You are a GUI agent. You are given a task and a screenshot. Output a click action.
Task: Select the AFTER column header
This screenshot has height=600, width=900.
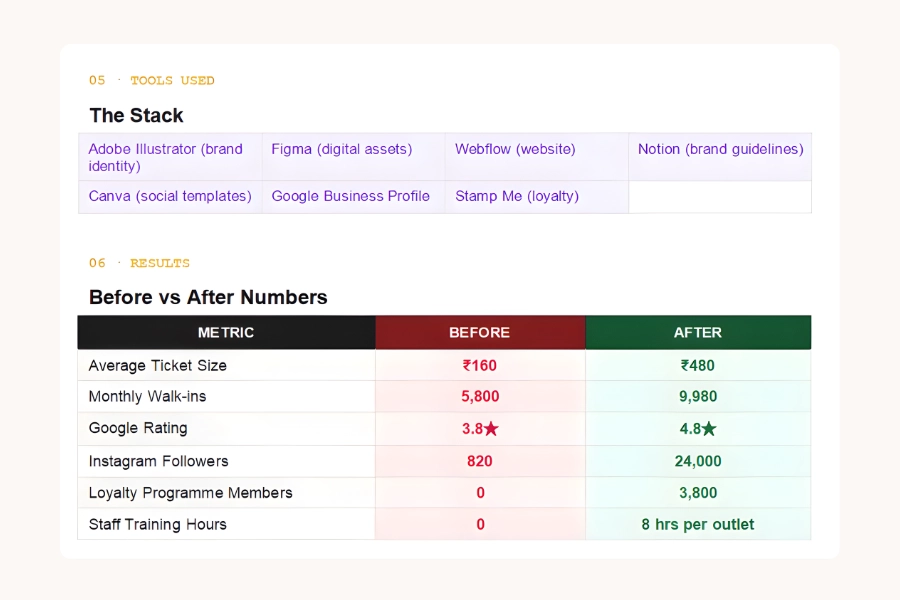coord(697,332)
